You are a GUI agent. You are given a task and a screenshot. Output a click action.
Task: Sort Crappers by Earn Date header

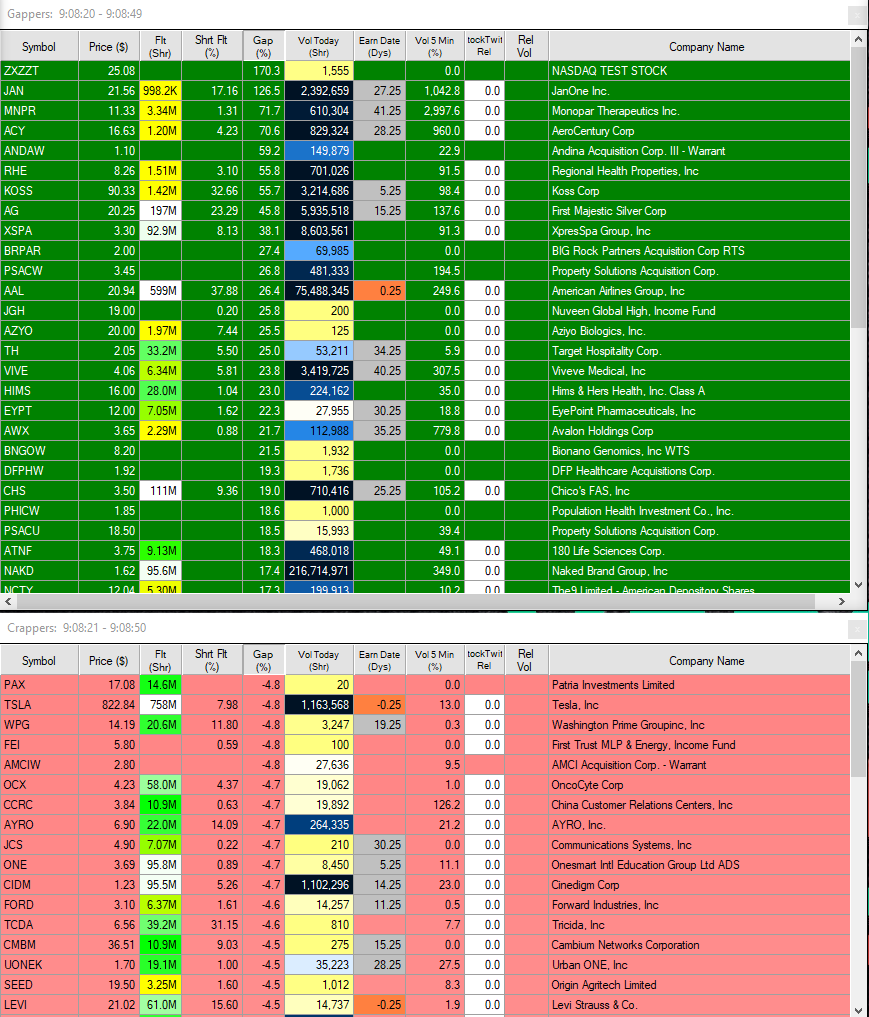point(379,660)
